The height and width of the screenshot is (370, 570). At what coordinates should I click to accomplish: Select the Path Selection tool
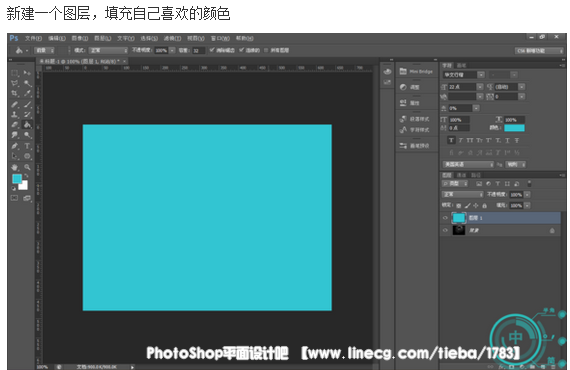pos(15,156)
